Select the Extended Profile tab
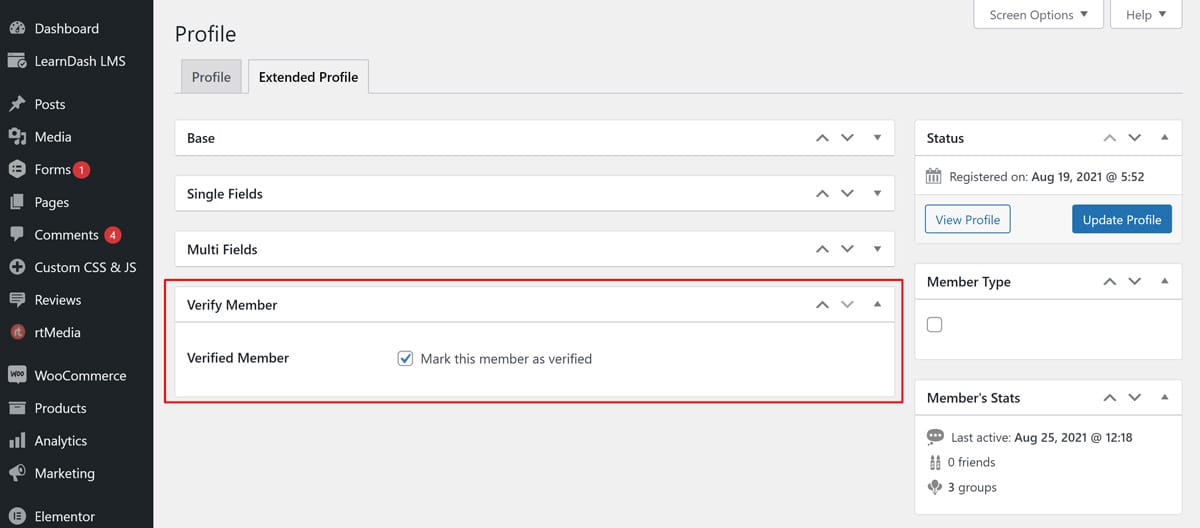The height and width of the screenshot is (528, 1200). [x=308, y=77]
